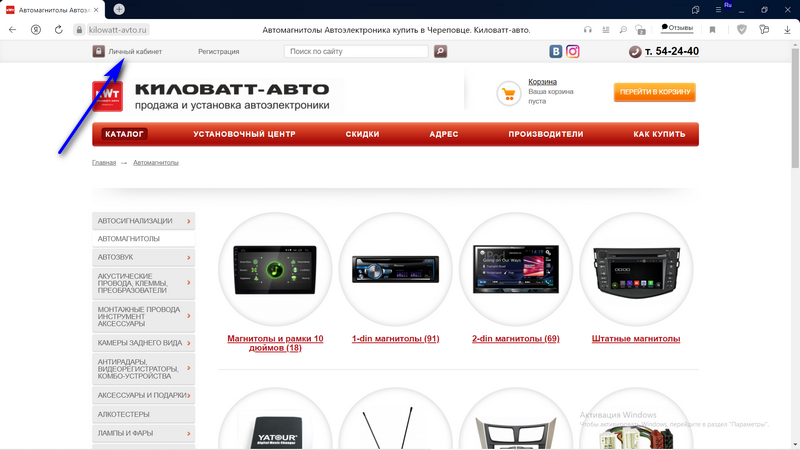Expand the Камеры заднего вида arrow
This screenshot has height=450, width=800.
[189, 343]
